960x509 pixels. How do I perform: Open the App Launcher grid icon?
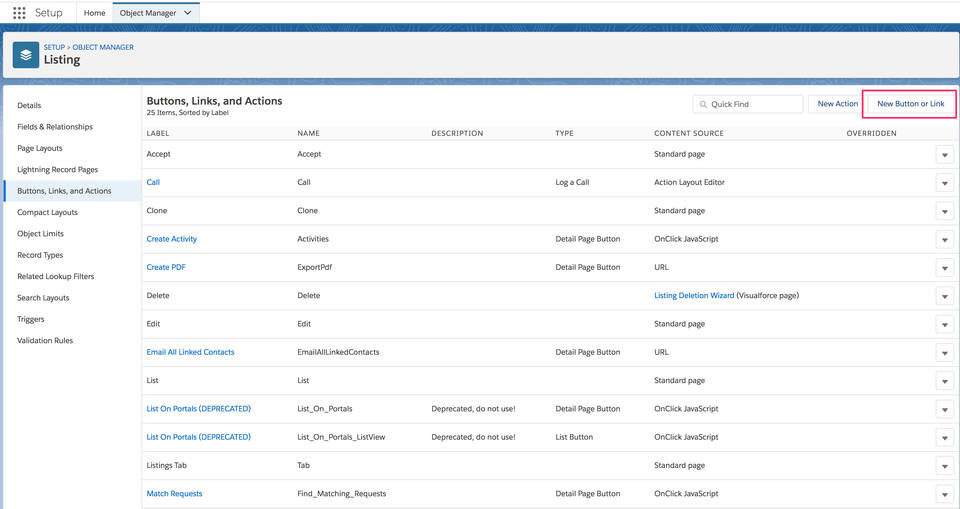[19, 13]
